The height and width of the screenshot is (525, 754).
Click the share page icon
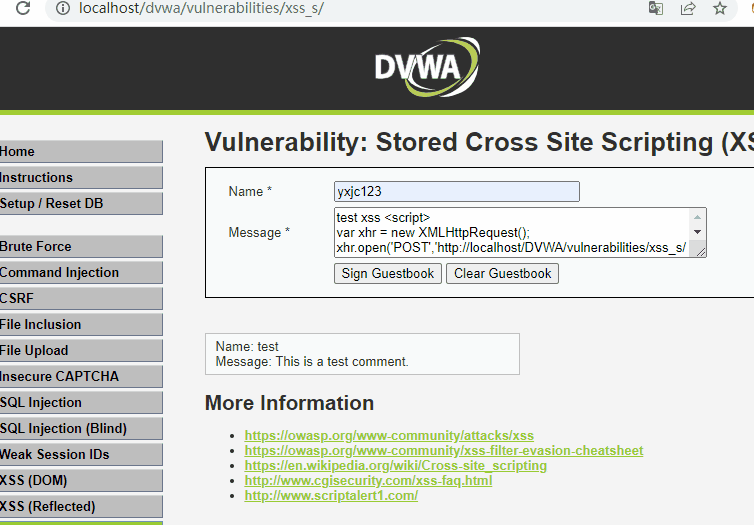point(688,8)
